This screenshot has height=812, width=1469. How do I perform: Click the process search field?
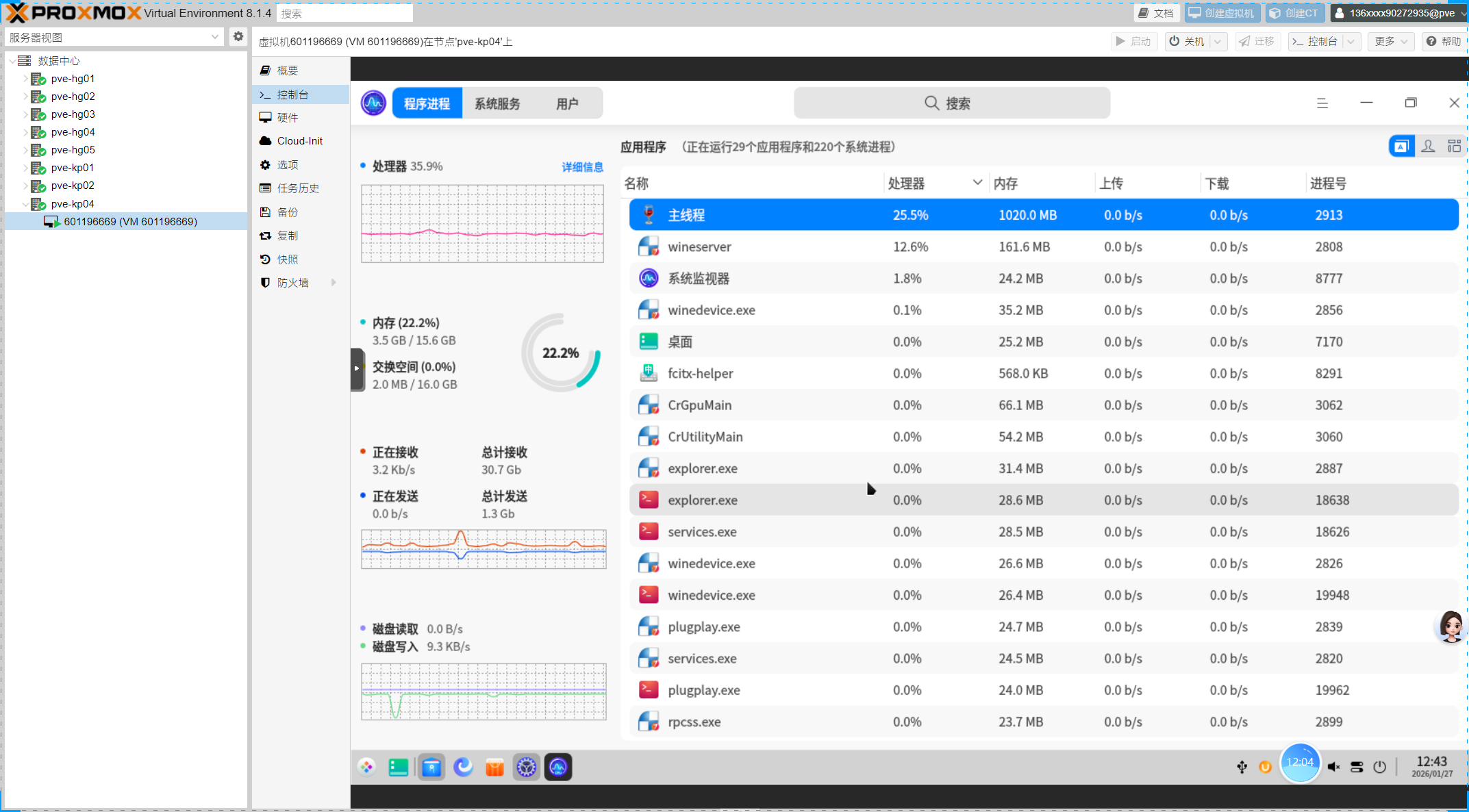point(951,103)
